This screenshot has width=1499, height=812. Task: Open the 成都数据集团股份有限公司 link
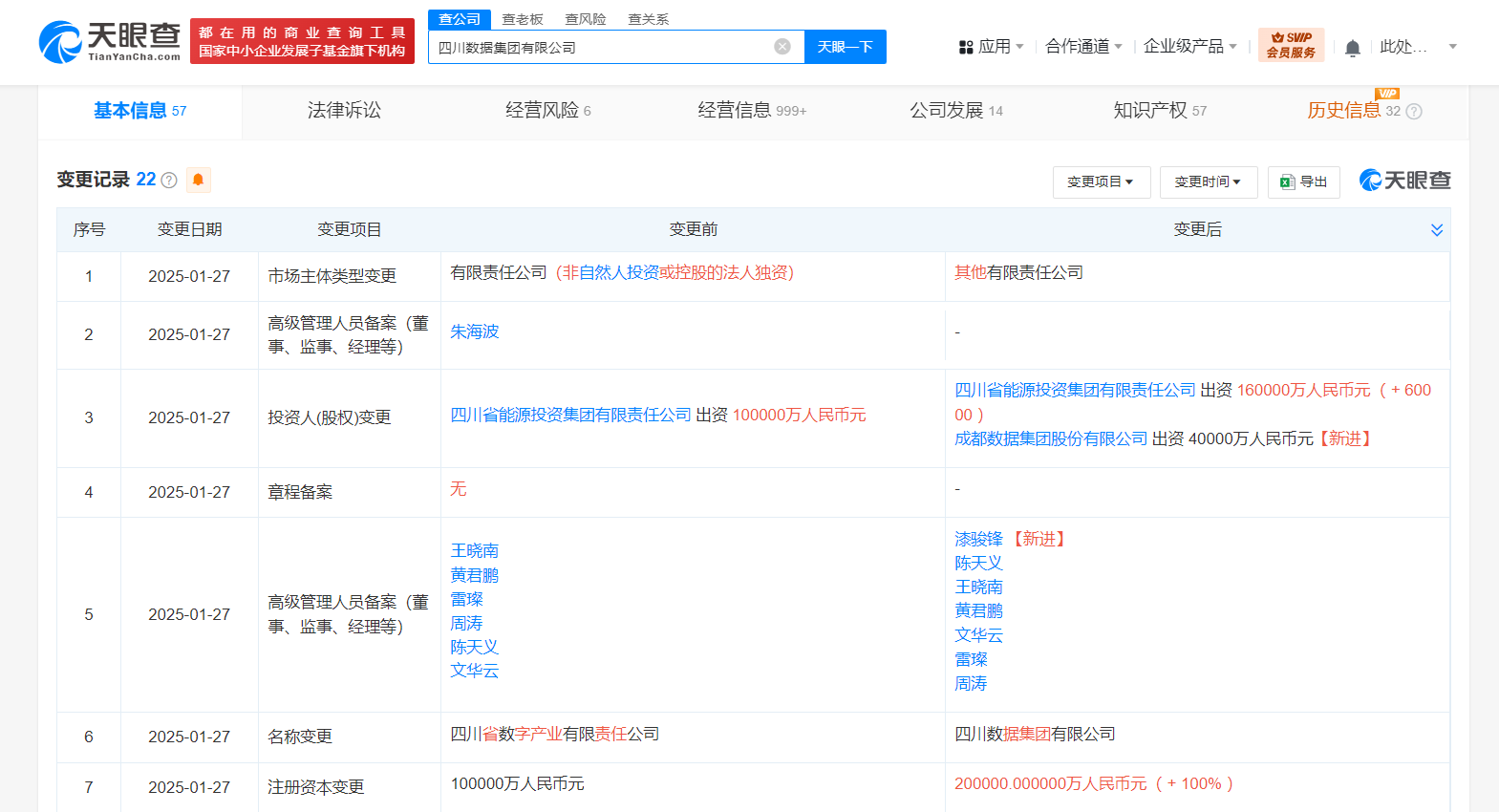click(1050, 438)
